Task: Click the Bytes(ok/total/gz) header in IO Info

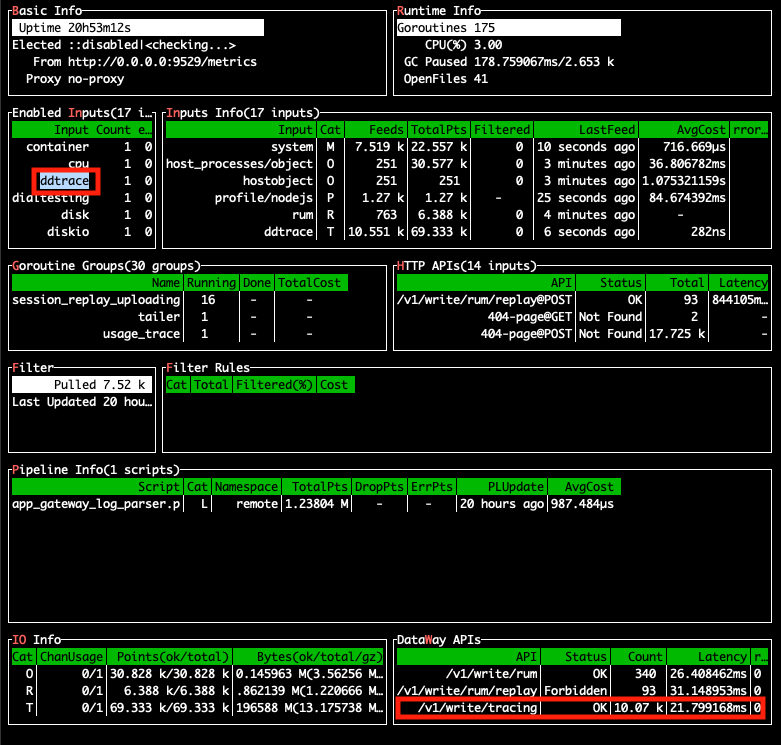Action: point(308,657)
